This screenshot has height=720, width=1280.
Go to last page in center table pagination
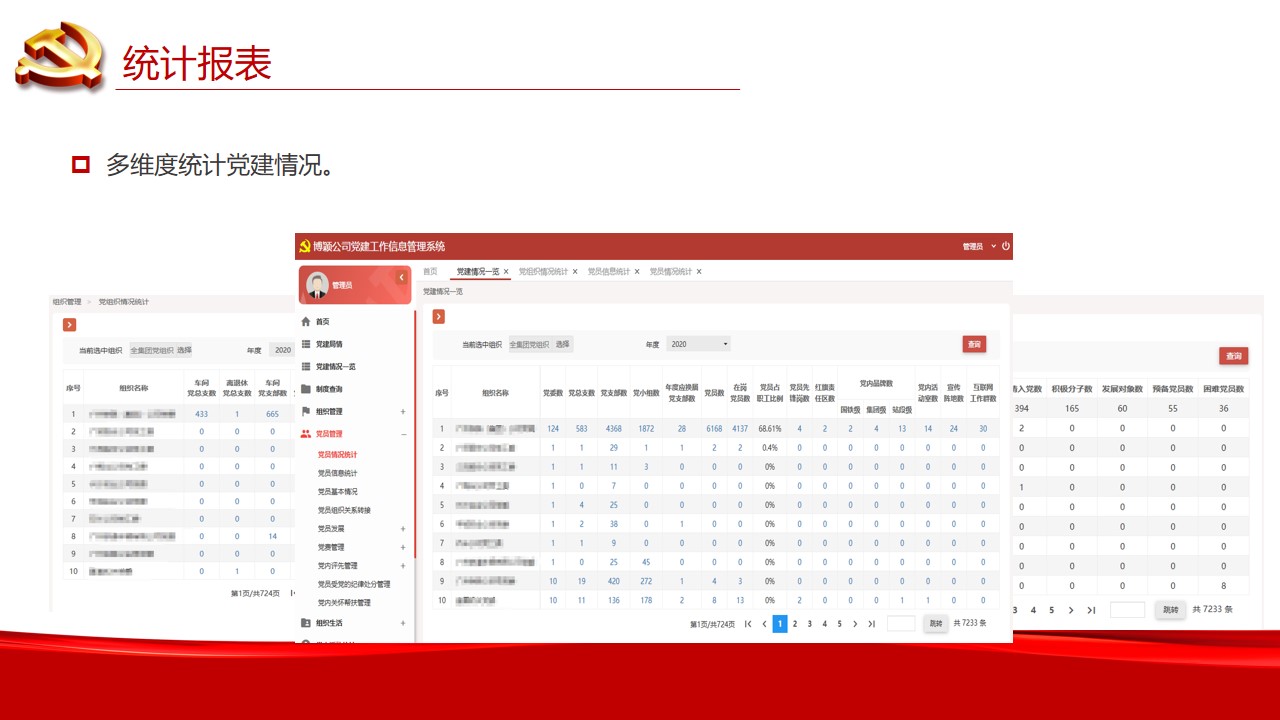(x=871, y=624)
